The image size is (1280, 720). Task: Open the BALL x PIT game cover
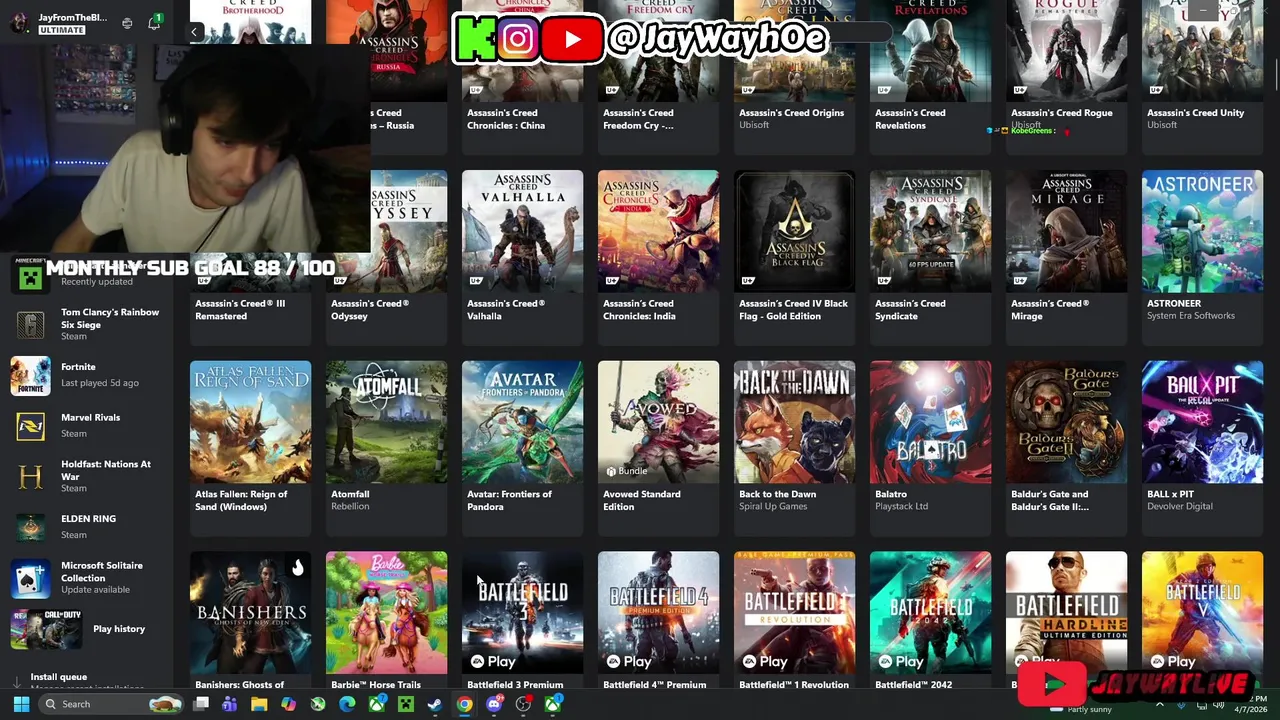click(x=1202, y=422)
